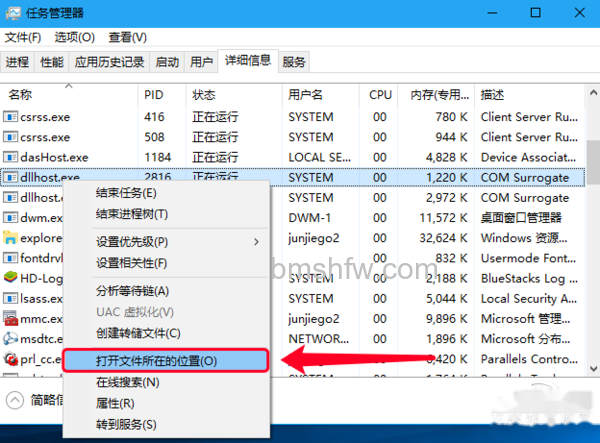Select the PID '1184' cell
This screenshot has height=443, width=600.
coord(157,157)
